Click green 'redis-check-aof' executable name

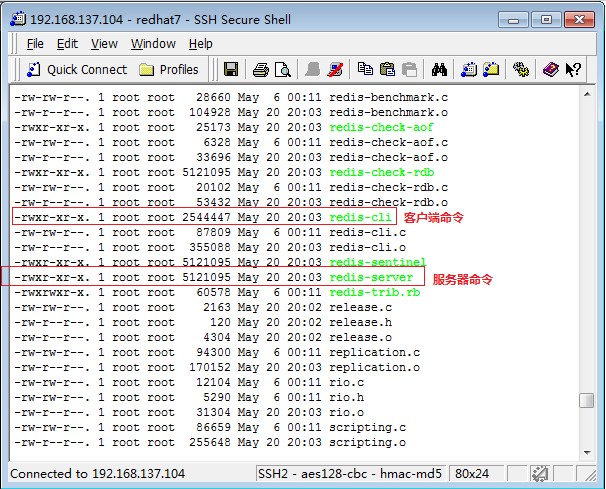[381, 127]
